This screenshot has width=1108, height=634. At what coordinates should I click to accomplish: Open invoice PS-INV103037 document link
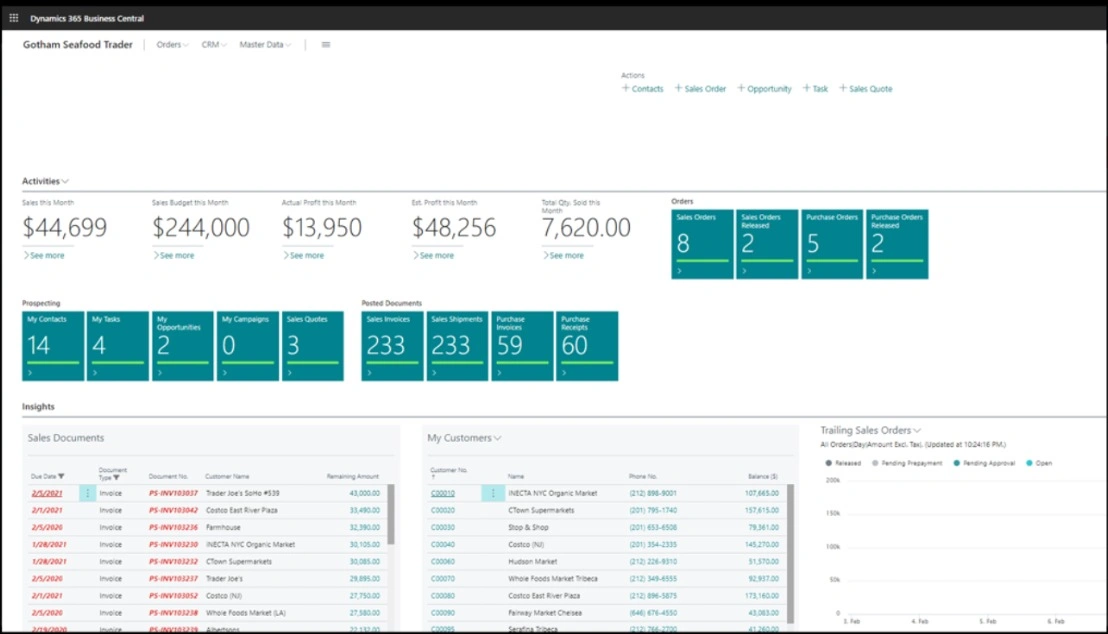(173, 493)
